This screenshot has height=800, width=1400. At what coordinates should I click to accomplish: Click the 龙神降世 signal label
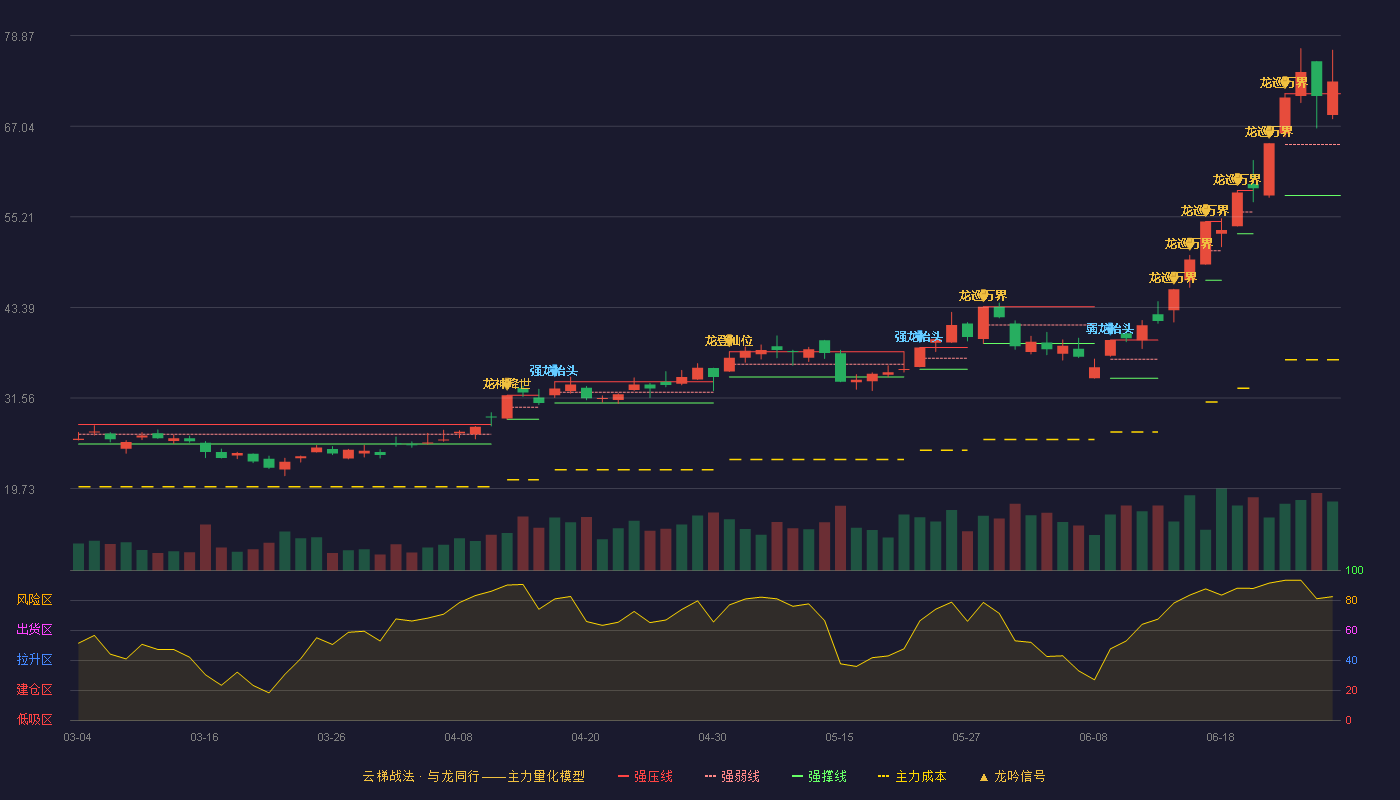[507, 384]
